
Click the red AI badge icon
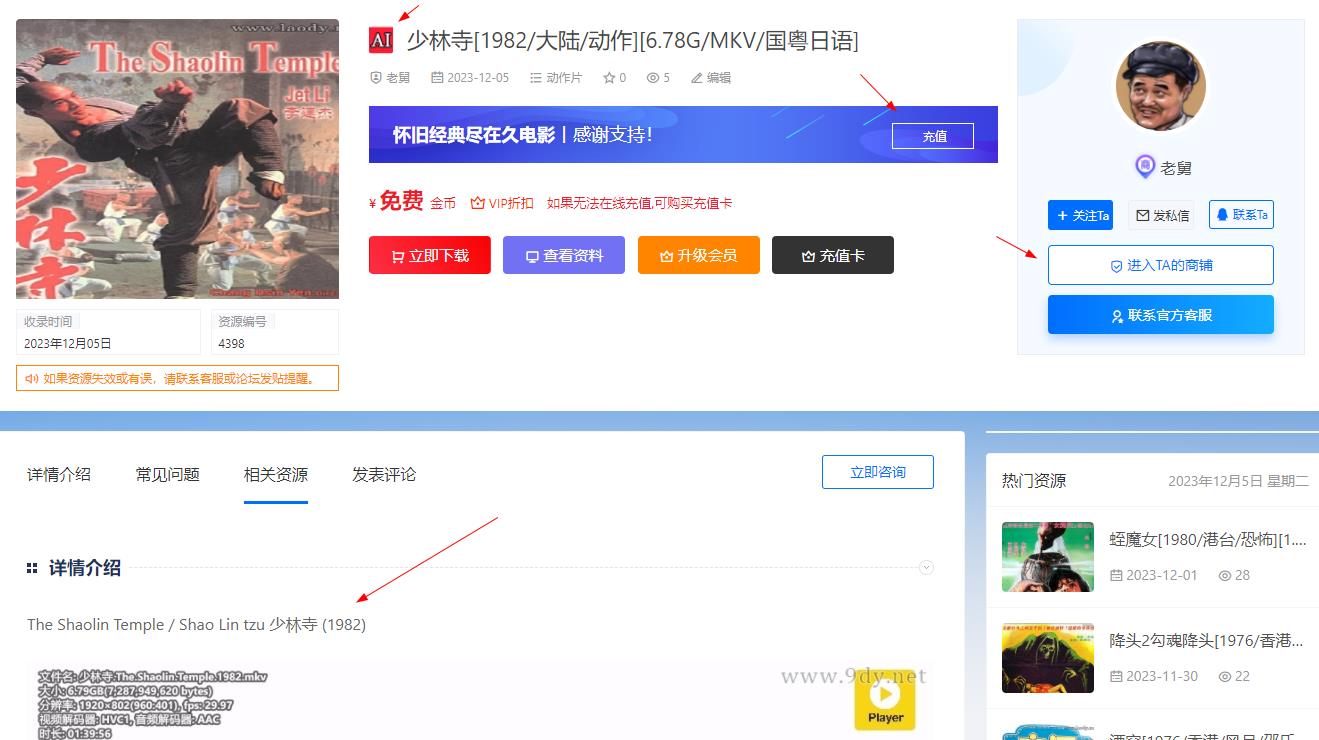pyautogui.click(x=381, y=40)
